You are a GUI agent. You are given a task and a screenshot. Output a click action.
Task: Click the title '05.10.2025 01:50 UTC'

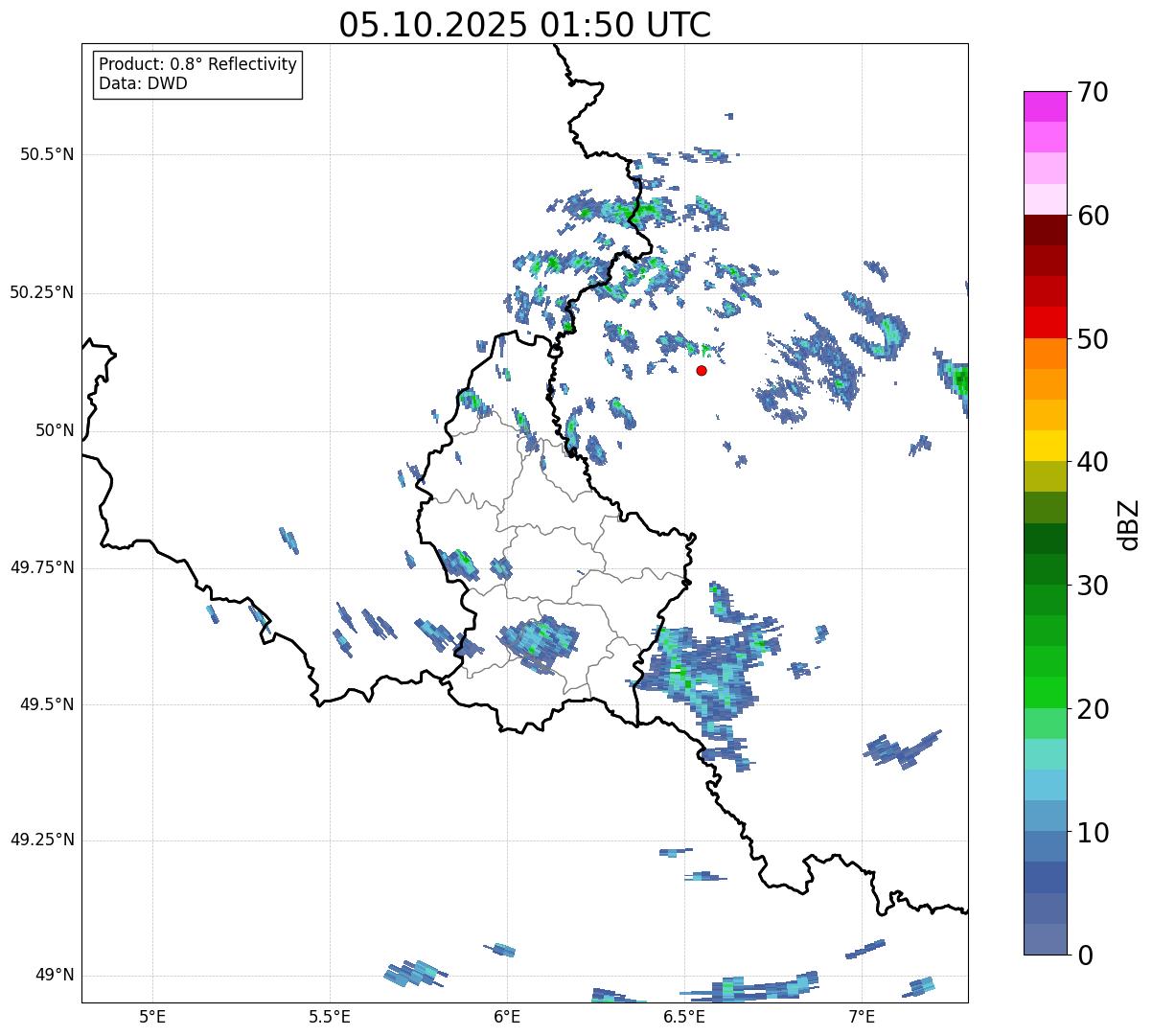pos(525,25)
